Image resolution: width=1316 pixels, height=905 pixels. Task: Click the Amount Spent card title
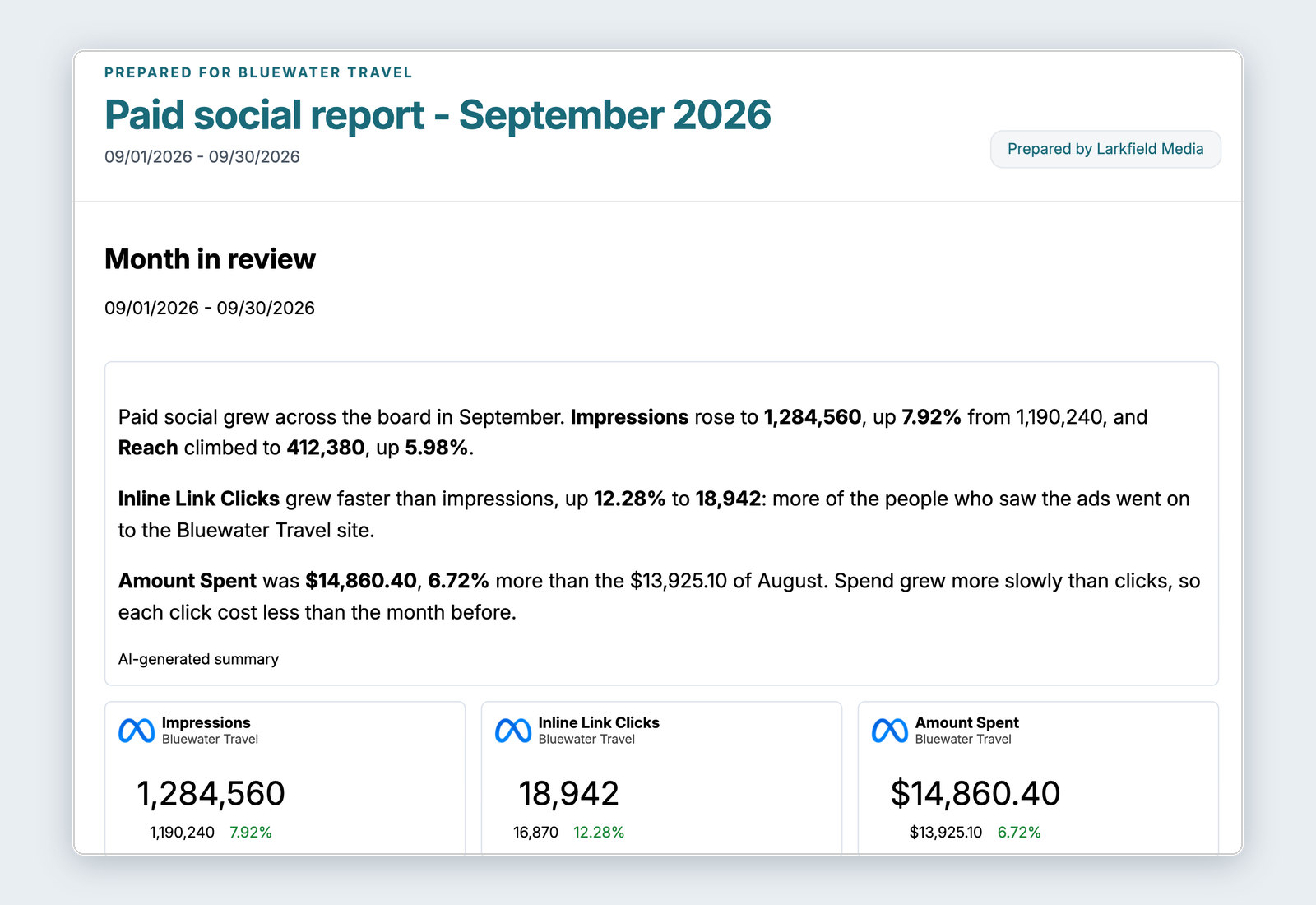pos(967,722)
